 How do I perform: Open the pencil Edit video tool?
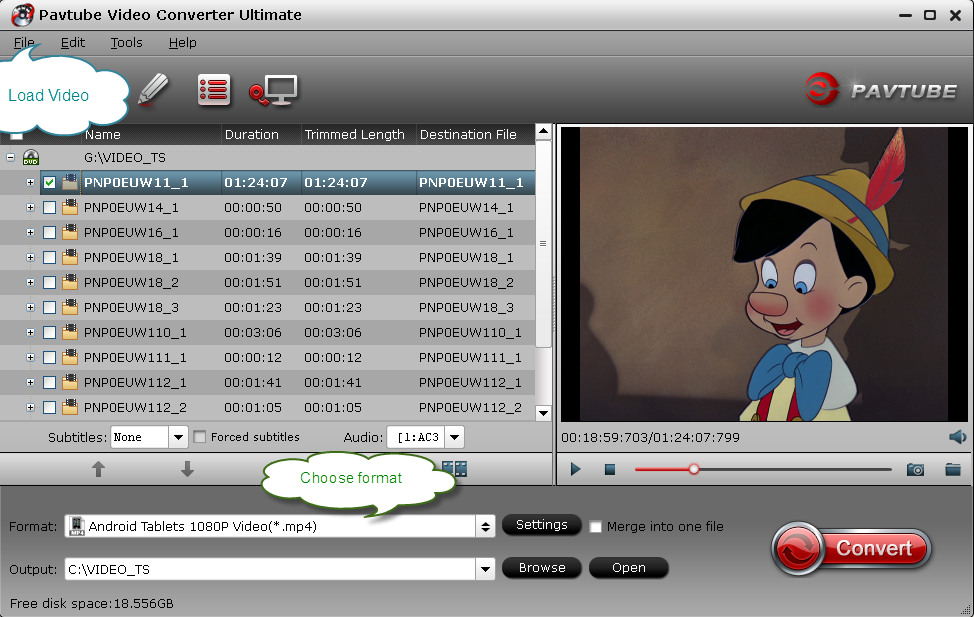[x=153, y=89]
